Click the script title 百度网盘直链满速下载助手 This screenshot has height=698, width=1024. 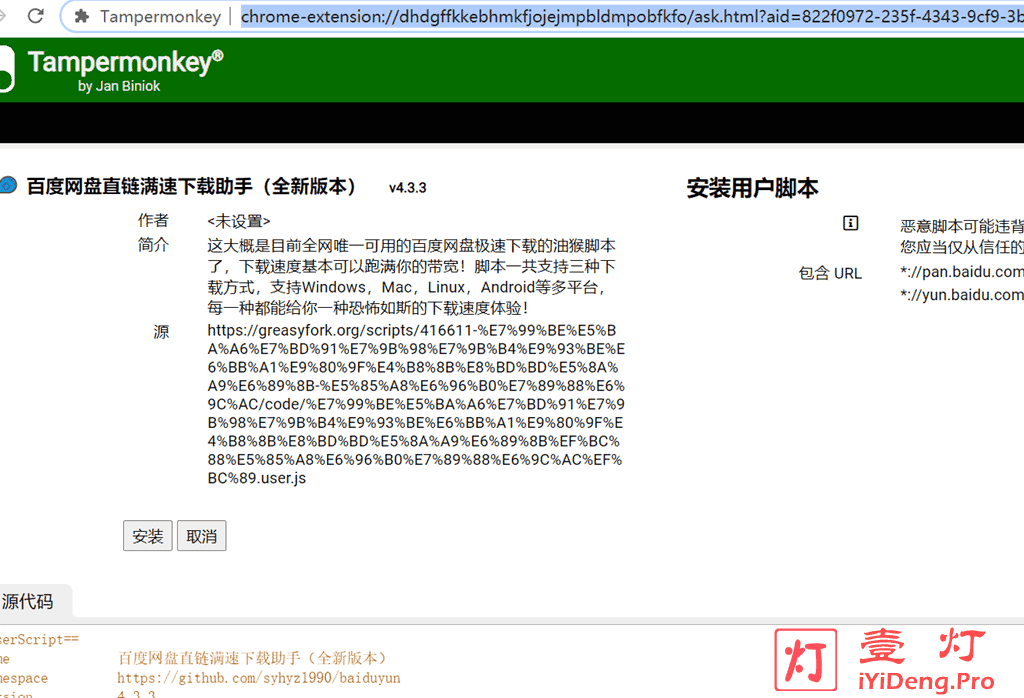[x=191, y=186]
